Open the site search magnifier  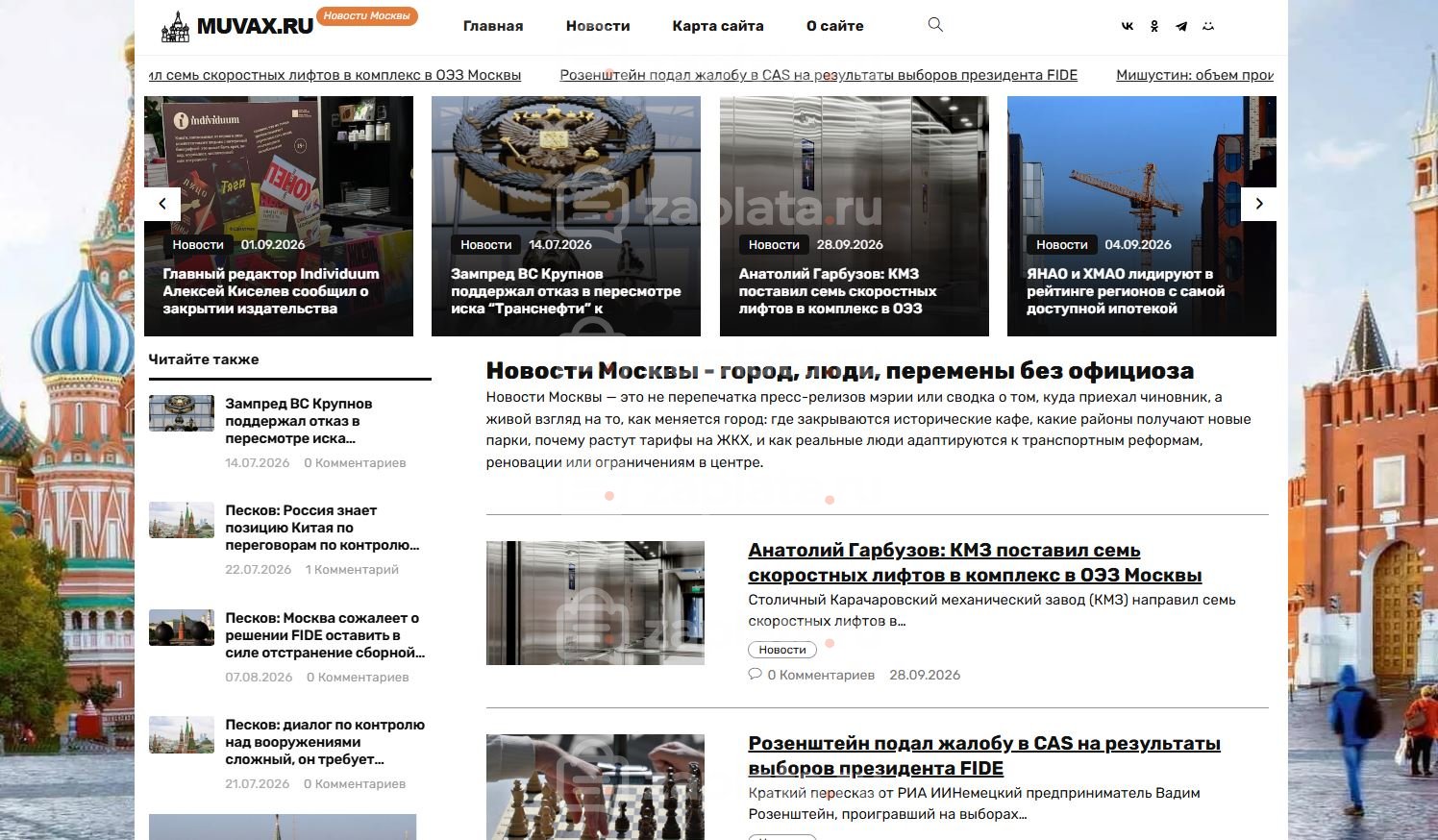(x=935, y=25)
